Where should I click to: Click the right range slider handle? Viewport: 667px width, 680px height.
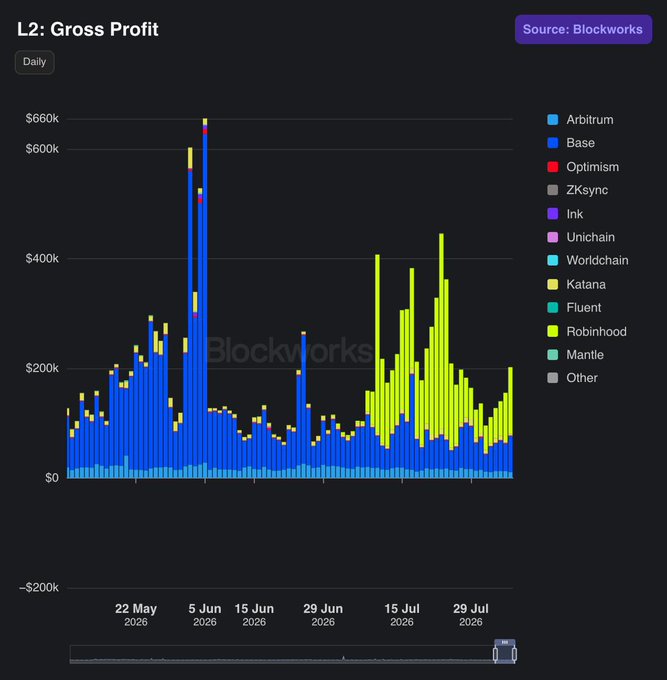pos(514,654)
